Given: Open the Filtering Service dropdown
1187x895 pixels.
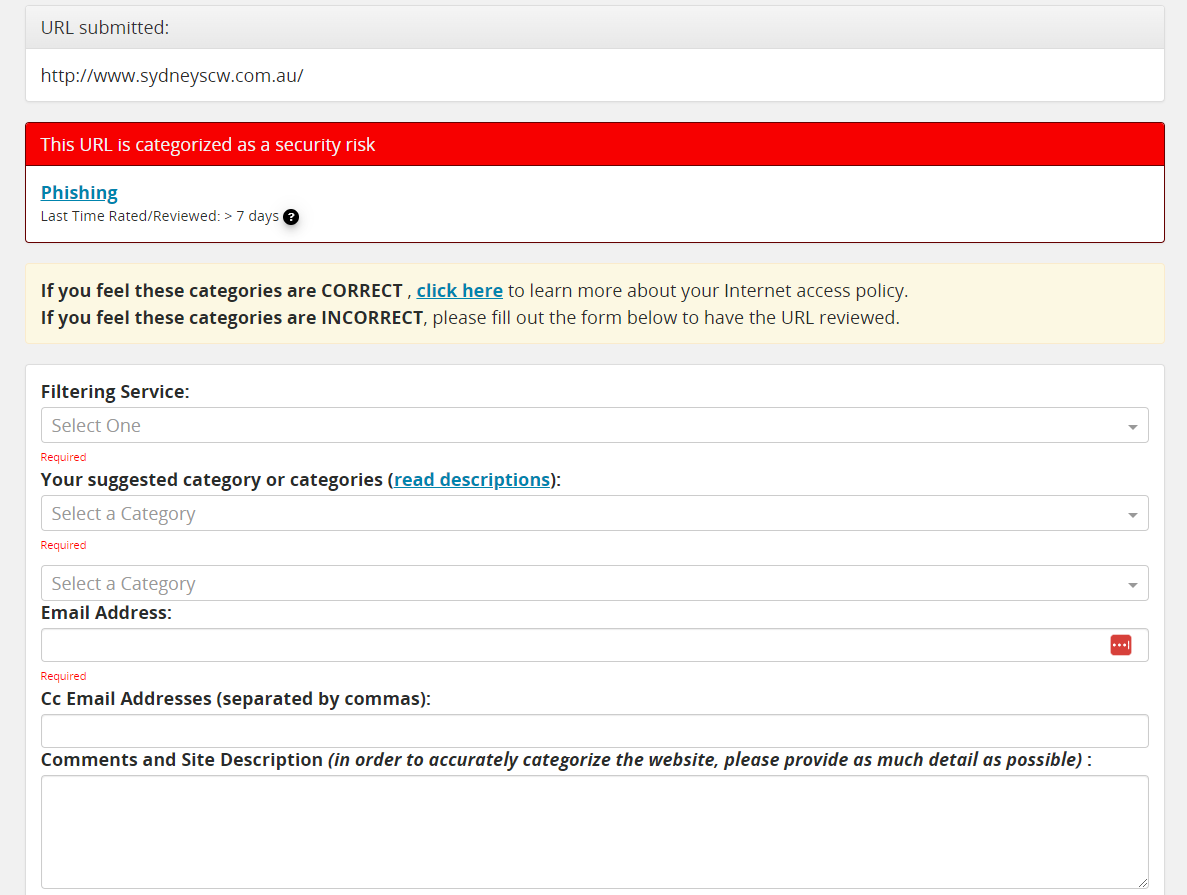Looking at the screenshot, I should [594, 425].
